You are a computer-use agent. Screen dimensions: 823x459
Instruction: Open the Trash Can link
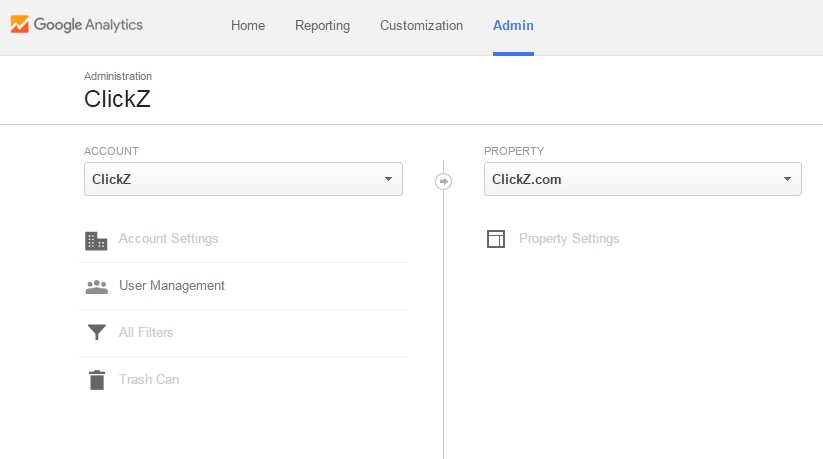point(149,380)
